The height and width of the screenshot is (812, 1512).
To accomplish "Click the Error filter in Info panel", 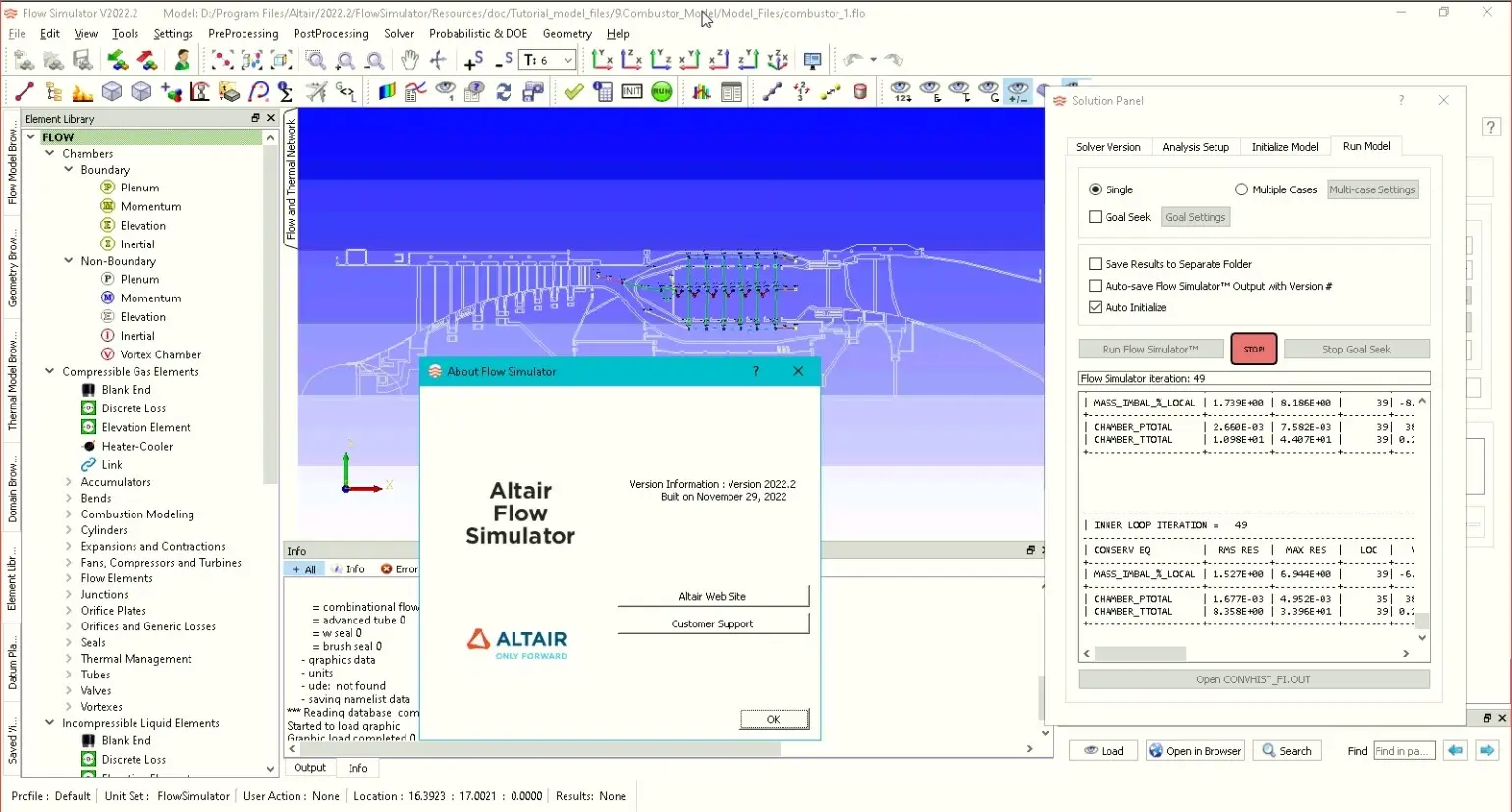I will tap(400, 569).
